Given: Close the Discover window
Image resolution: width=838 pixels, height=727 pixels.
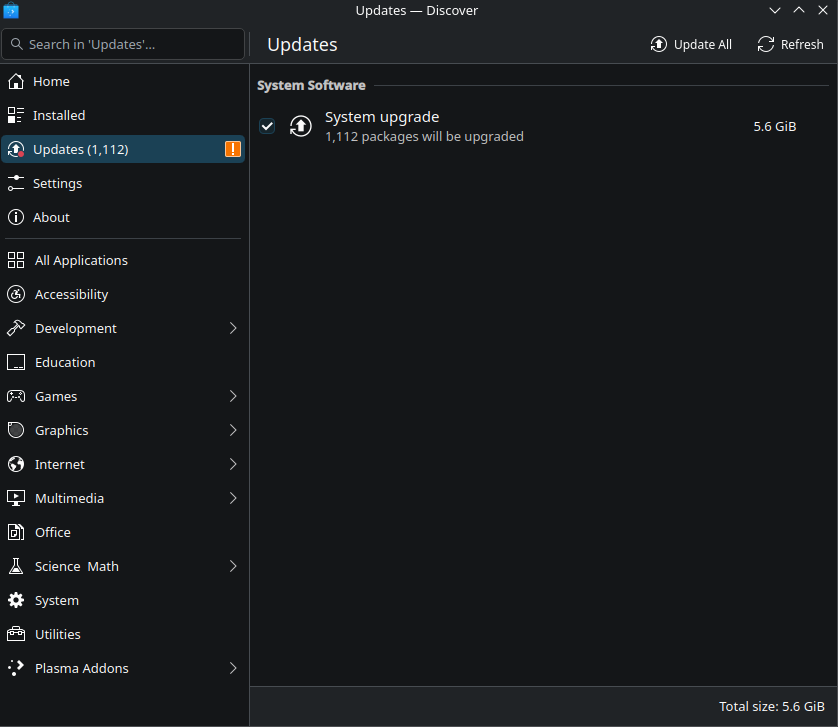Looking at the screenshot, I should pos(823,10).
